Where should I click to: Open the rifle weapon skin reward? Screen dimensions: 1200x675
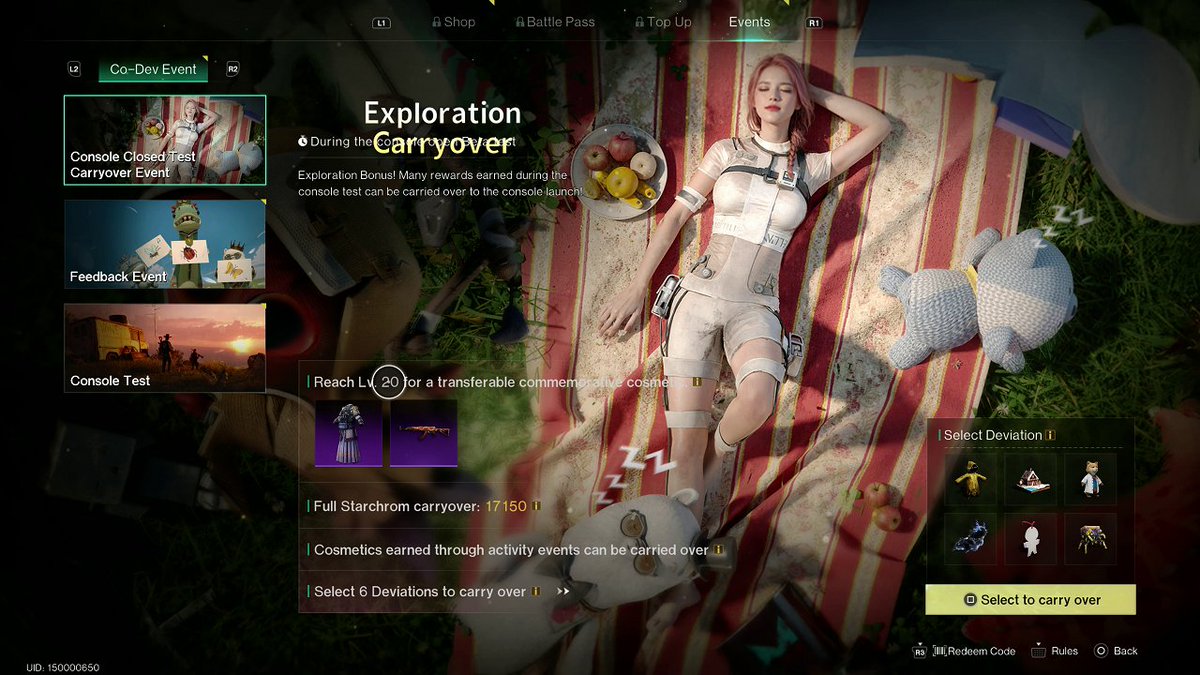(424, 433)
